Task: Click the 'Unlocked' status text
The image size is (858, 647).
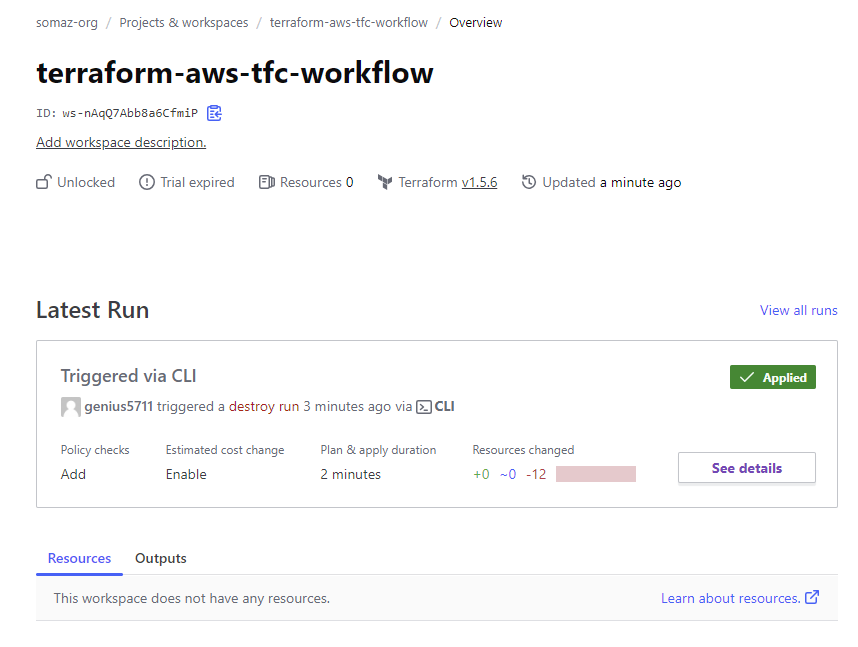Action: click(86, 182)
